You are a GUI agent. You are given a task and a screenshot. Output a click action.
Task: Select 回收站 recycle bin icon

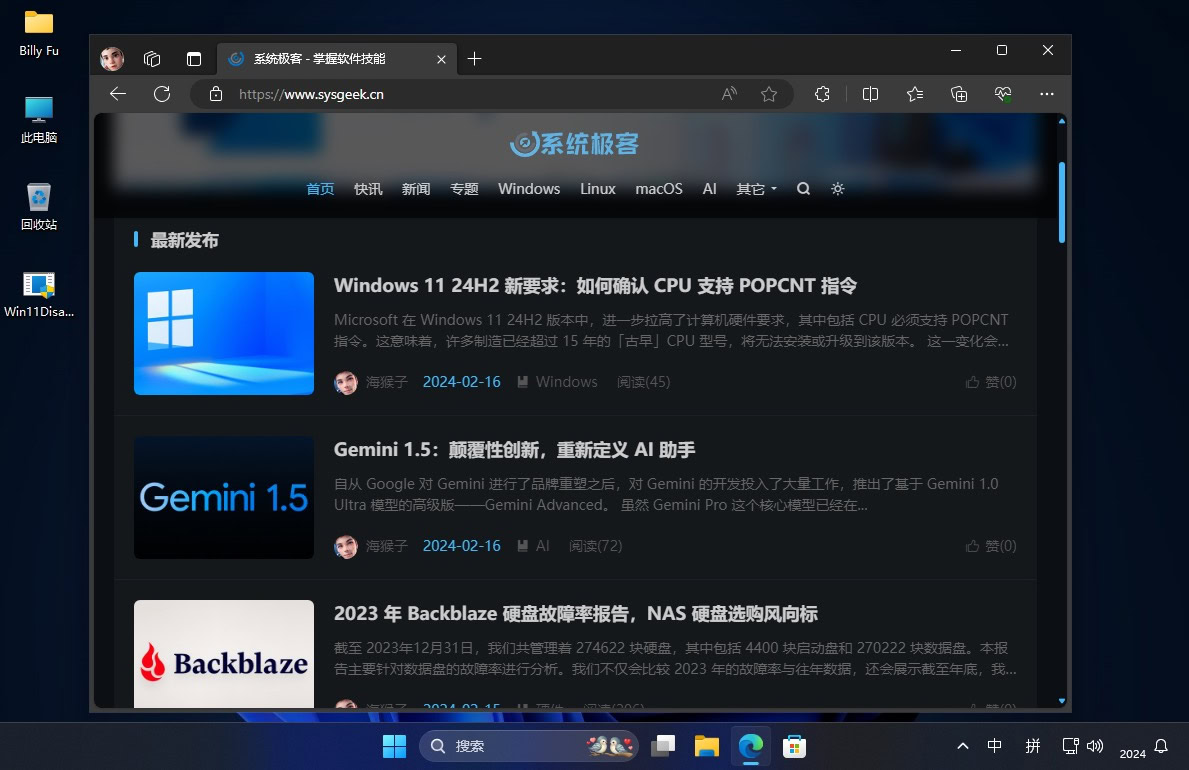click(x=39, y=206)
